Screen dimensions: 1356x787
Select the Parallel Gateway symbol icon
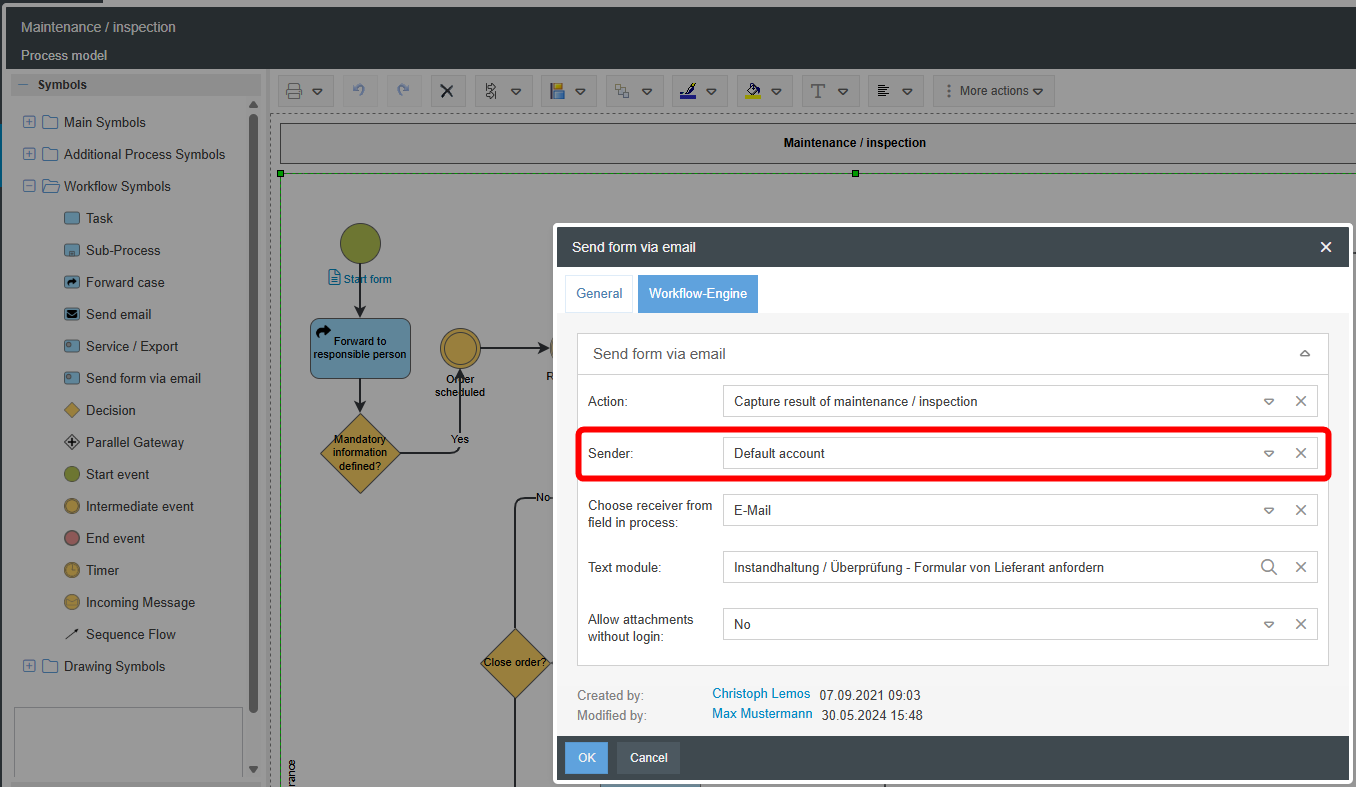(72, 442)
